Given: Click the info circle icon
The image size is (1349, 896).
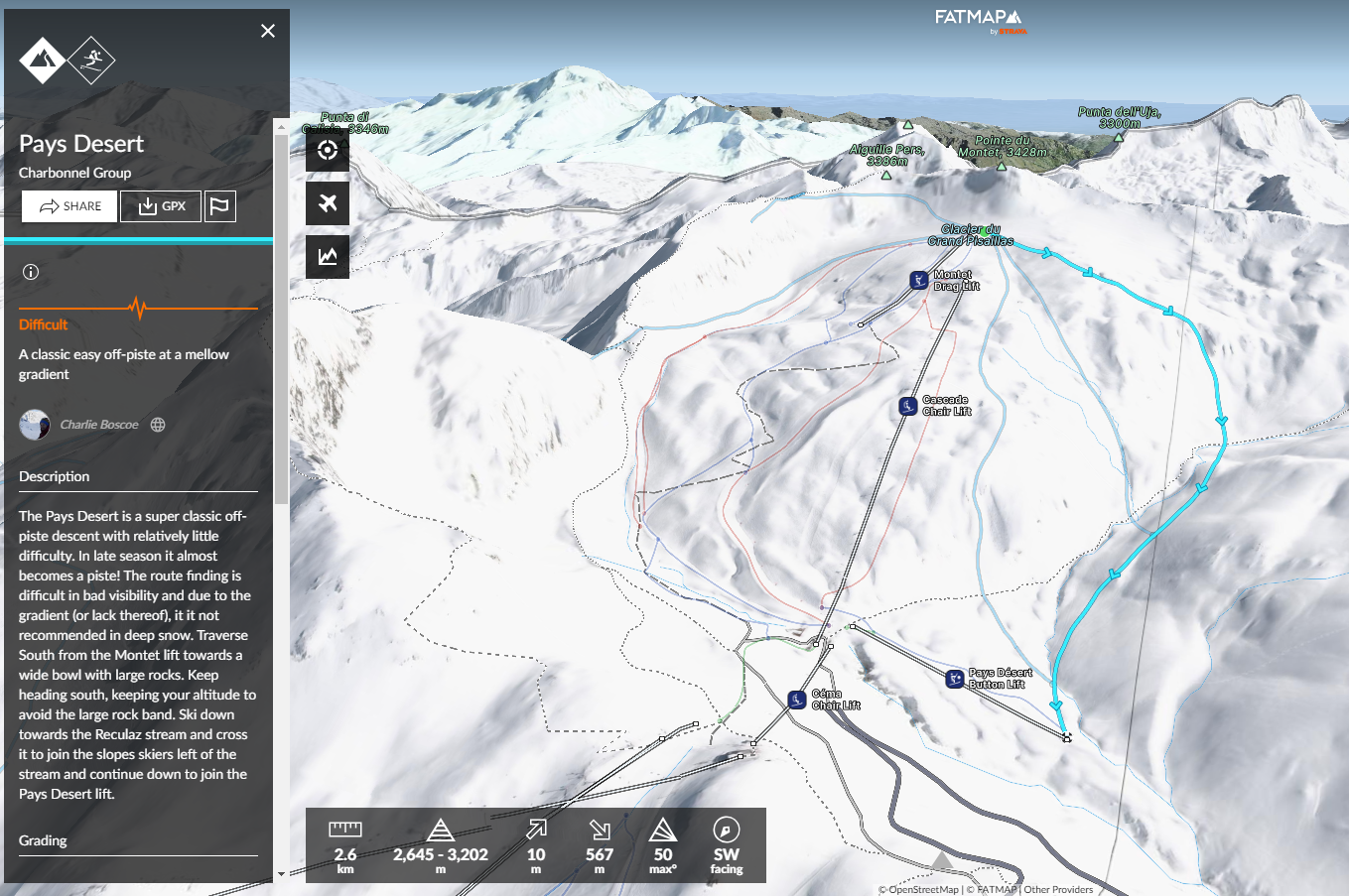Looking at the screenshot, I should pos(31,272).
